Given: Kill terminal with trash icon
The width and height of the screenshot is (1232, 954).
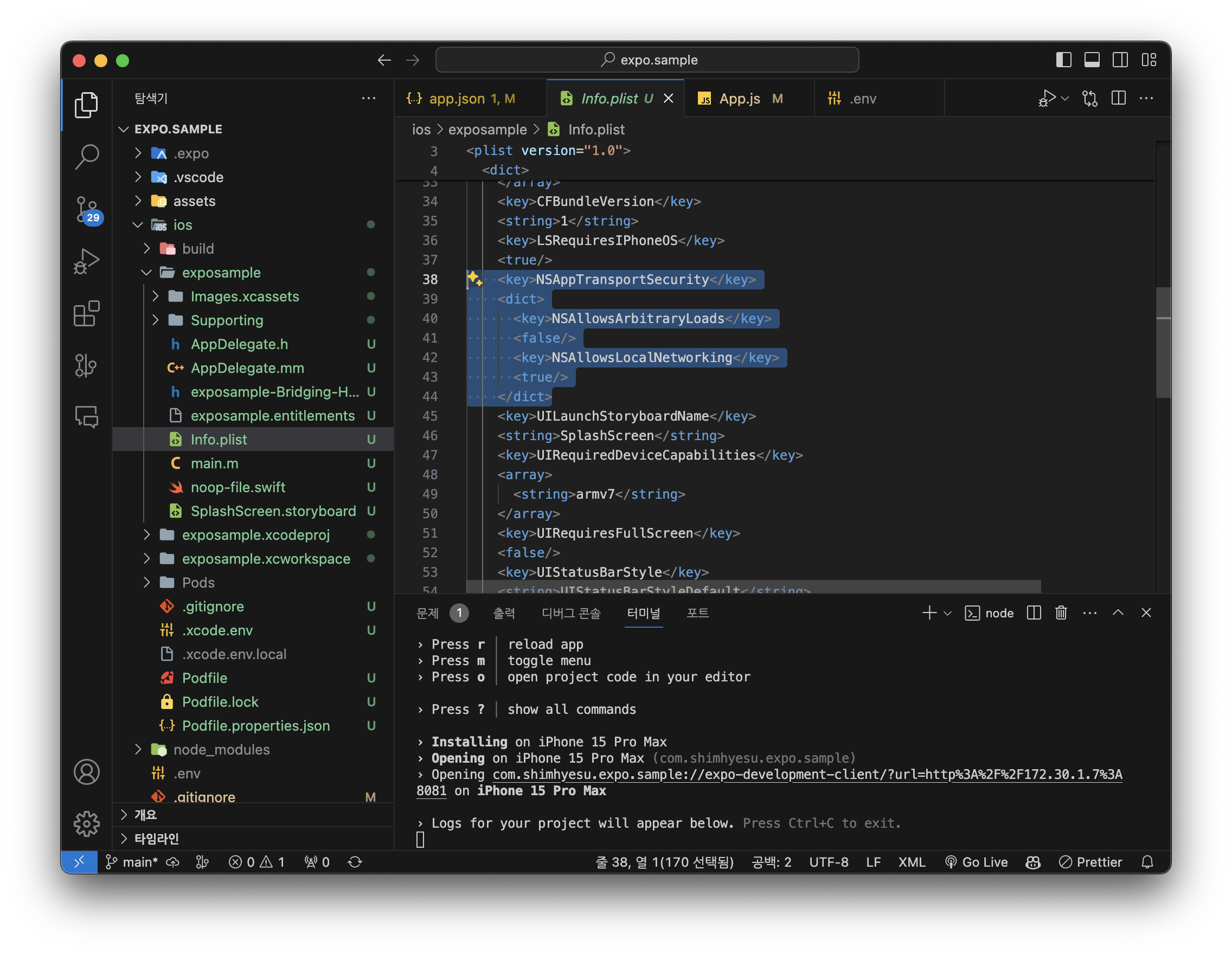Looking at the screenshot, I should [1061, 613].
